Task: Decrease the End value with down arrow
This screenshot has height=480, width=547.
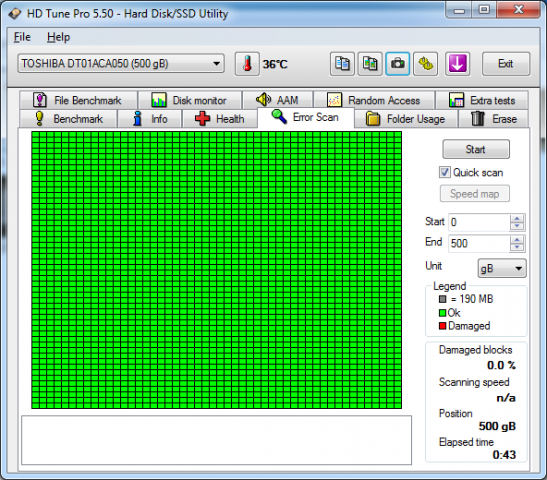Action: click(x=517, y=247)
